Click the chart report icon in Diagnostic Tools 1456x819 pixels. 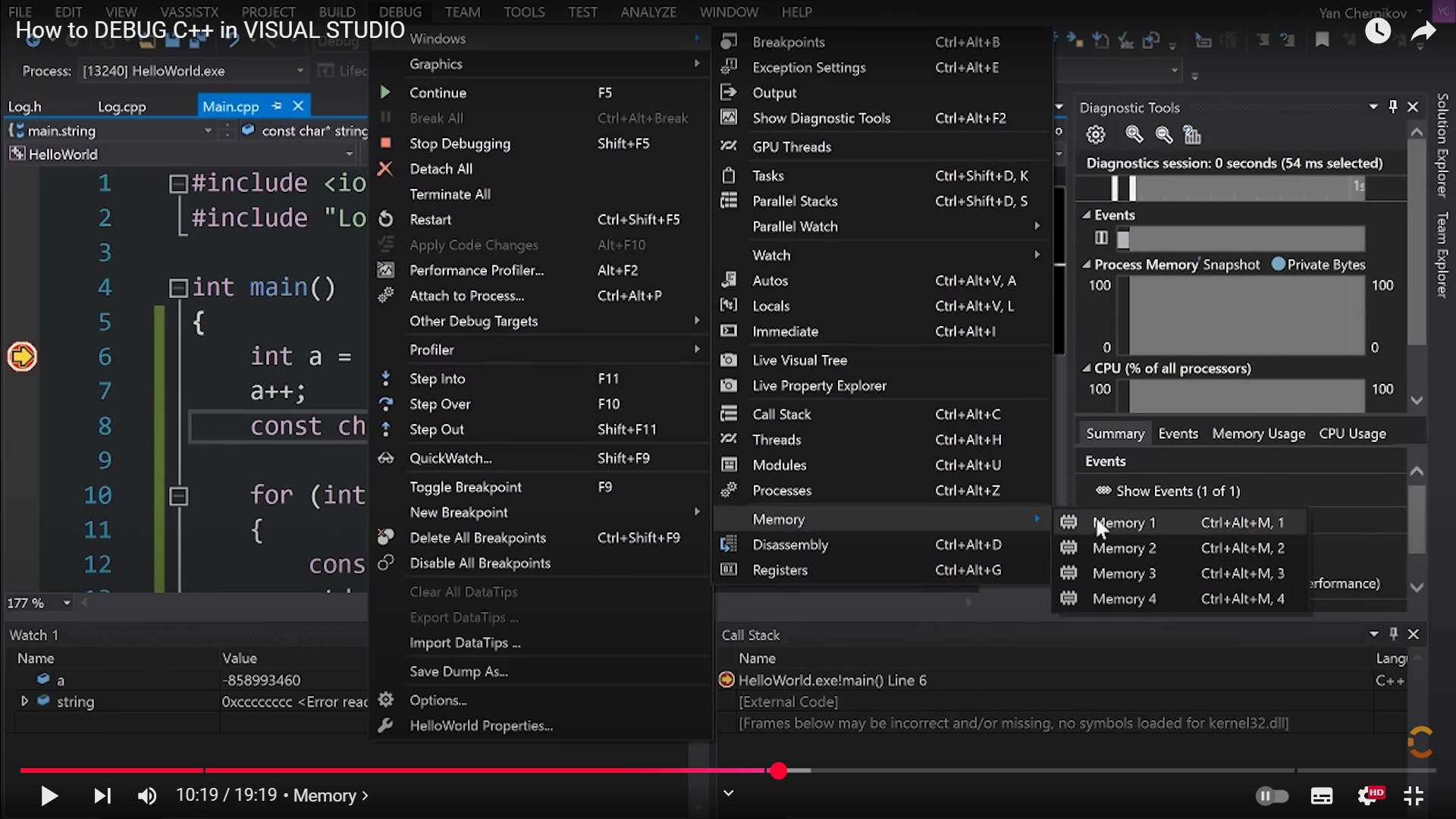[1193, 135]
